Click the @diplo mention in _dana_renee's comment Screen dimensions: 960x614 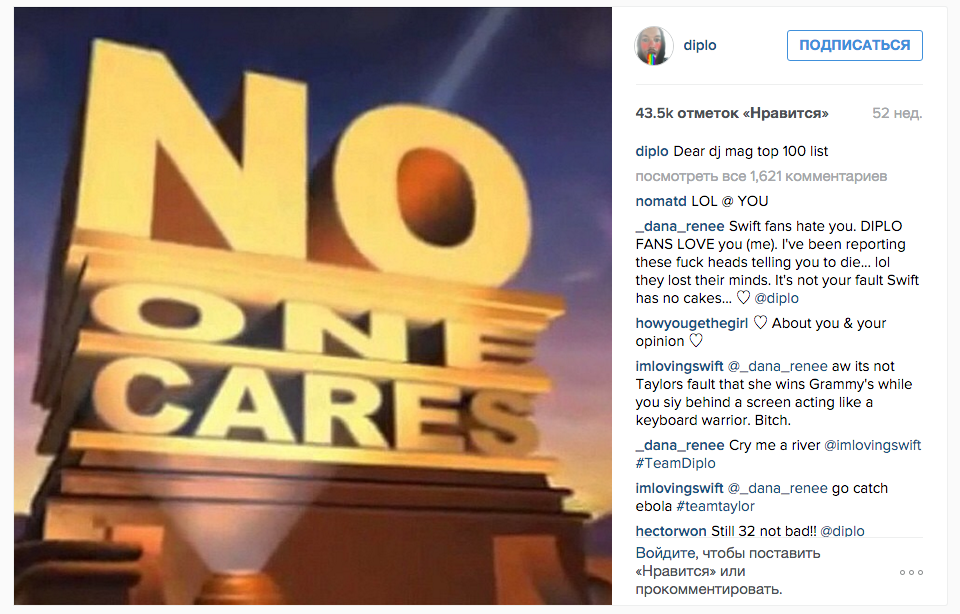(x=776, y=298)
